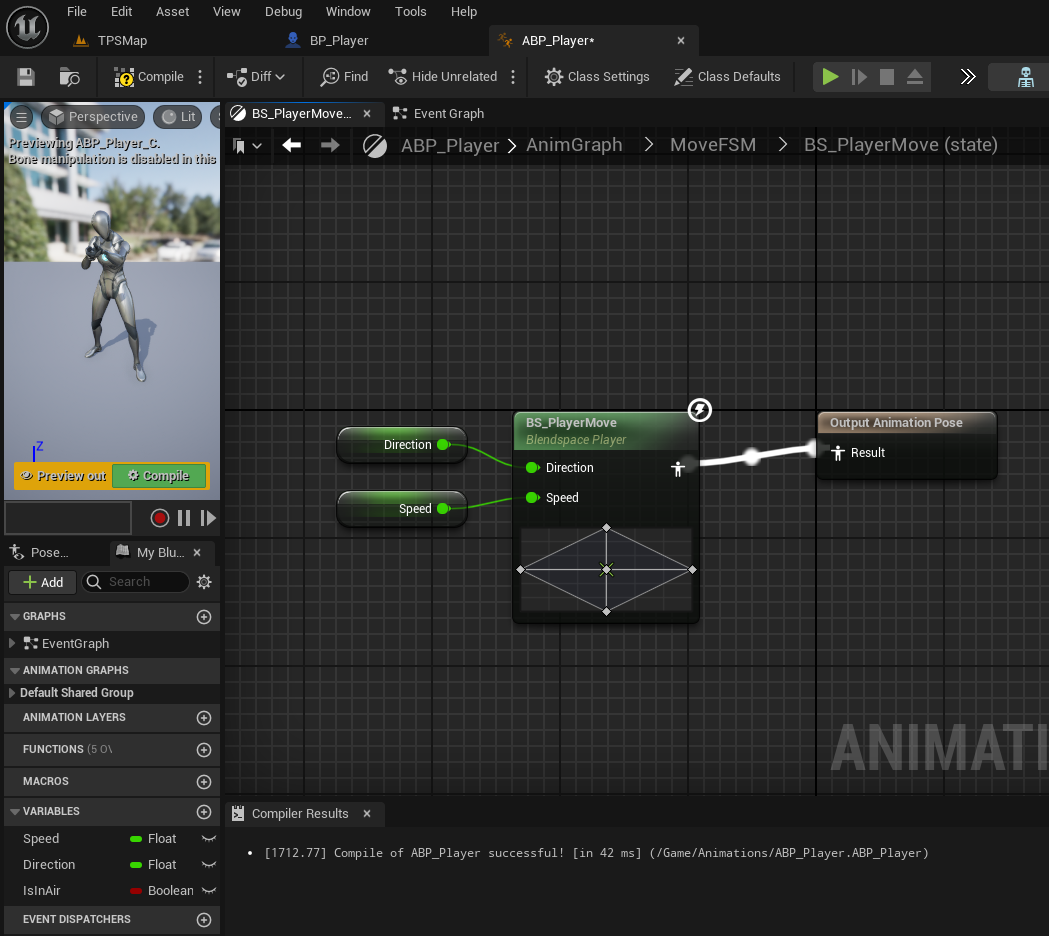
Task: Click the My Blueprint Search field
Action: pos(136,582)
